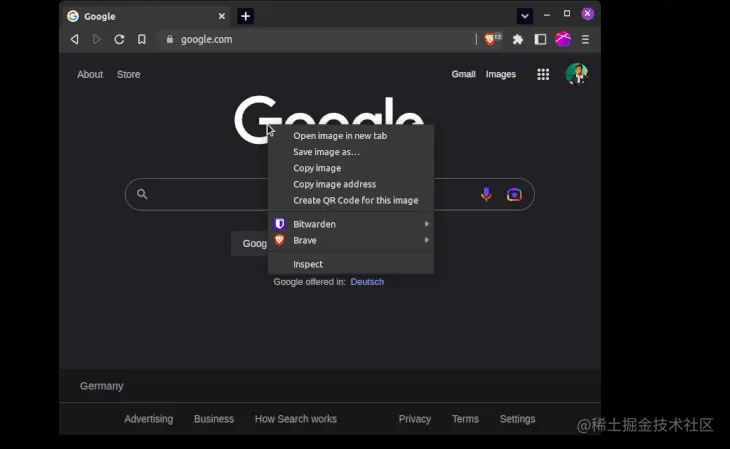
Task: Reload the page with the refresh icon
Action: [x=119, y=40]
